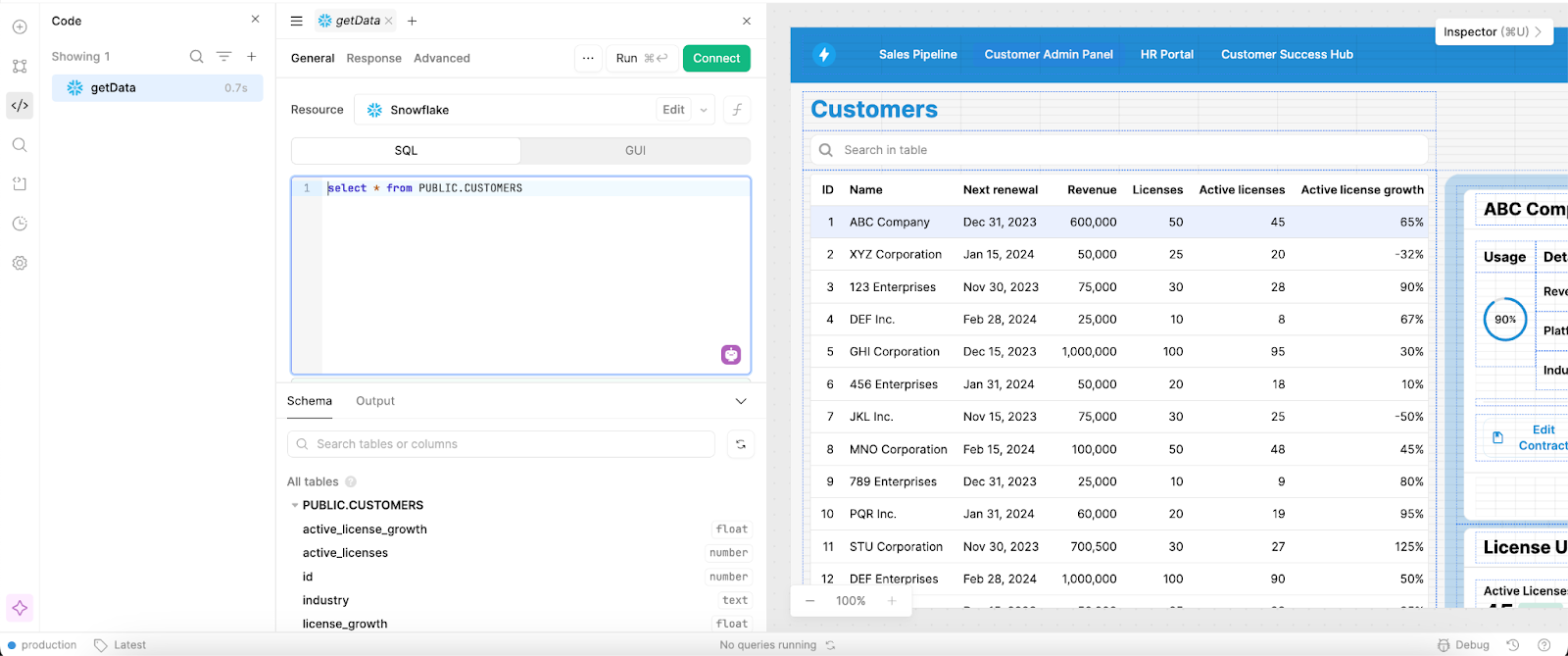
Task: Focus Search tables or columns field
Action: [501, 444]
